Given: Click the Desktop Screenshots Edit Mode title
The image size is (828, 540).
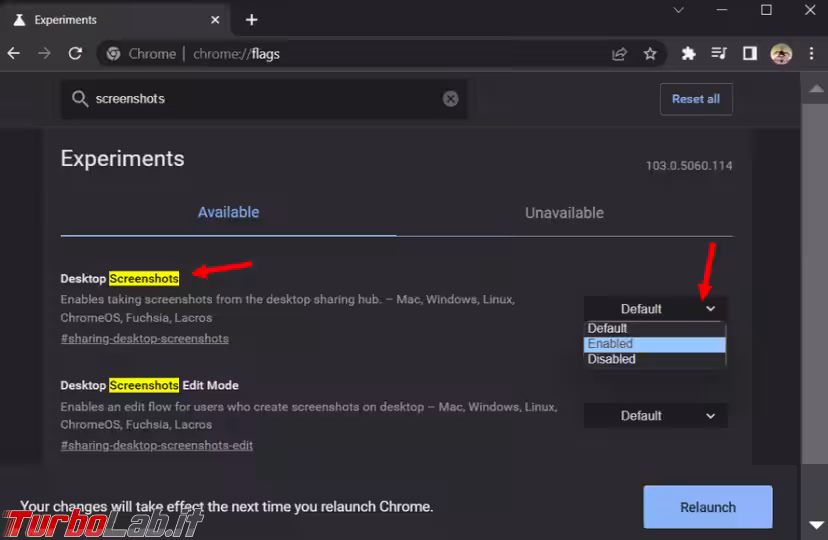Looking at the screenshot, I should [149, 385].
